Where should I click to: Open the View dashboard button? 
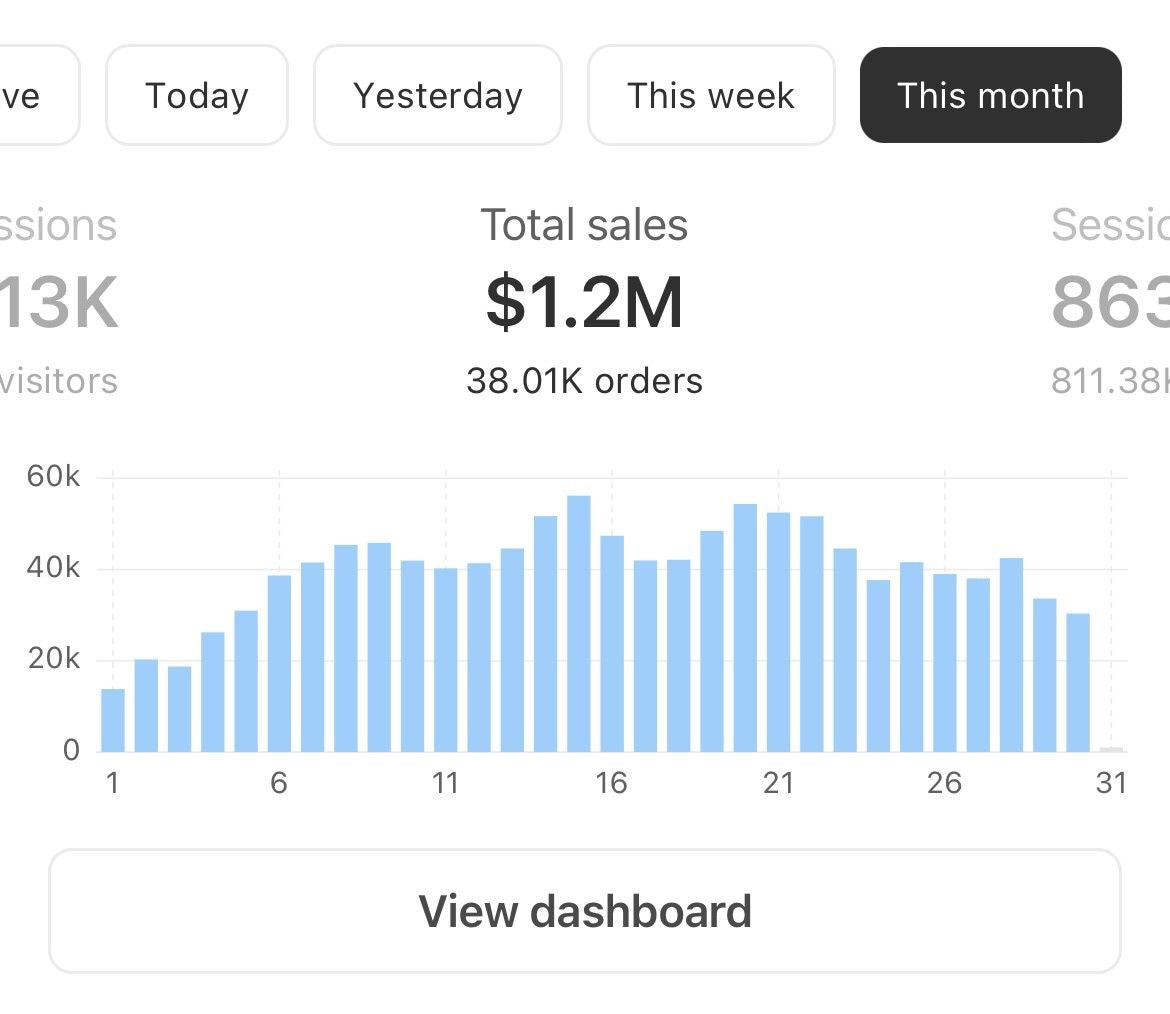click(x=585, y=911)
